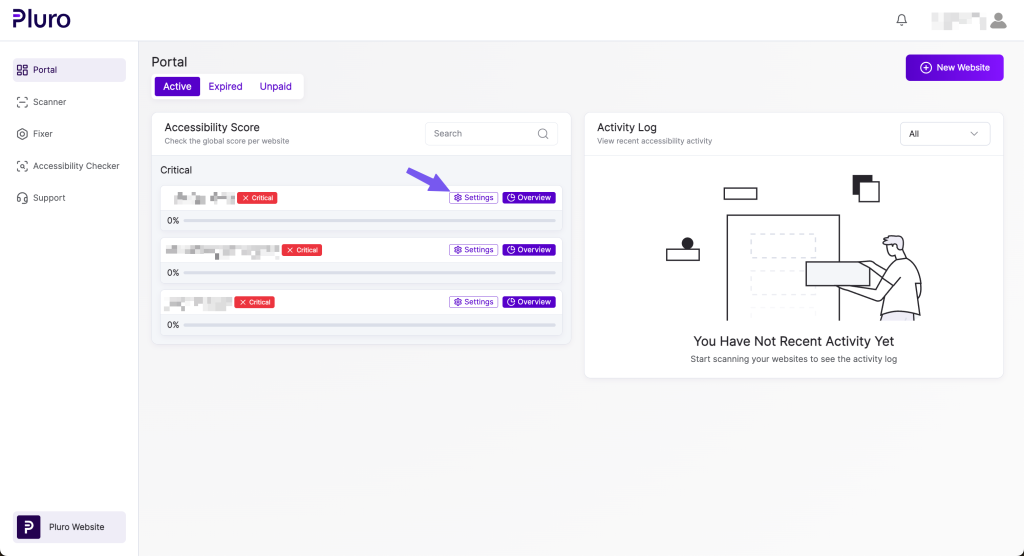This screenshot has height=556, width=1024.
Task: Click the New Website button
Action: click(x=954, y=67)
